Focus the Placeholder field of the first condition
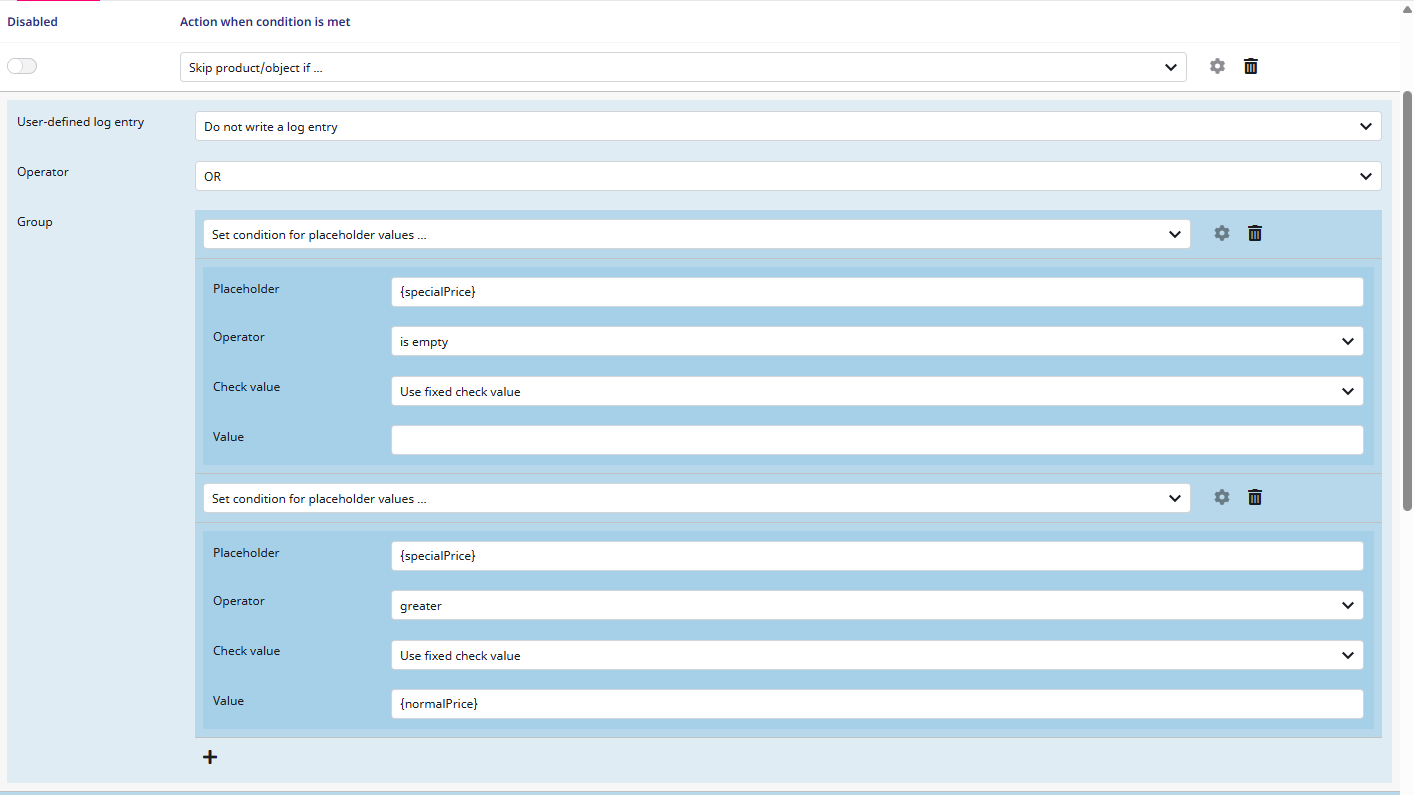1414x795 pixels. pos(876,292)
